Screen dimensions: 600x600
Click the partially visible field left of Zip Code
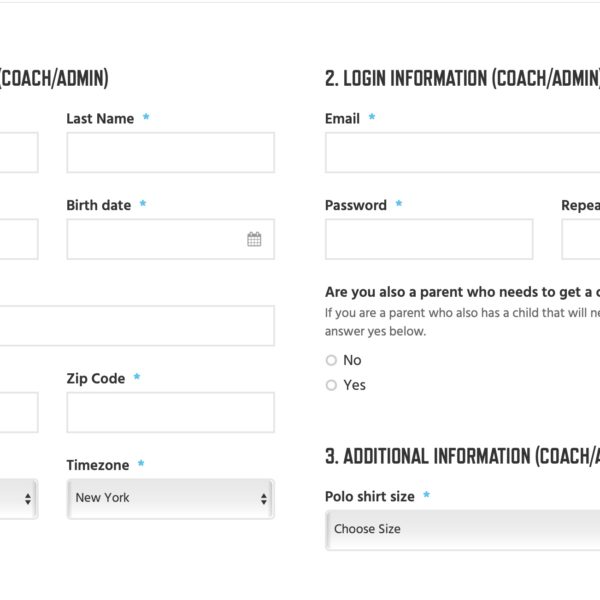(19, 412)
